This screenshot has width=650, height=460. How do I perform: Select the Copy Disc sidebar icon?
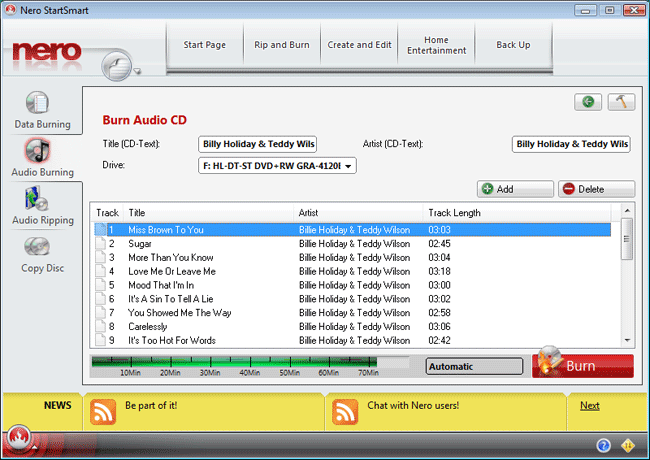click(x=39, y=248)
